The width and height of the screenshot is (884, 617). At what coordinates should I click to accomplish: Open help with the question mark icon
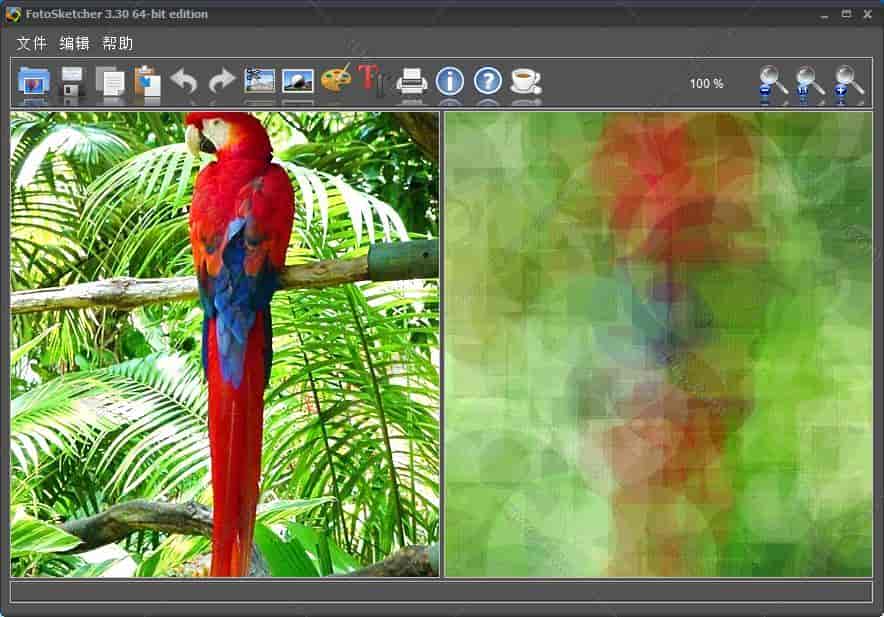(487, 83)
